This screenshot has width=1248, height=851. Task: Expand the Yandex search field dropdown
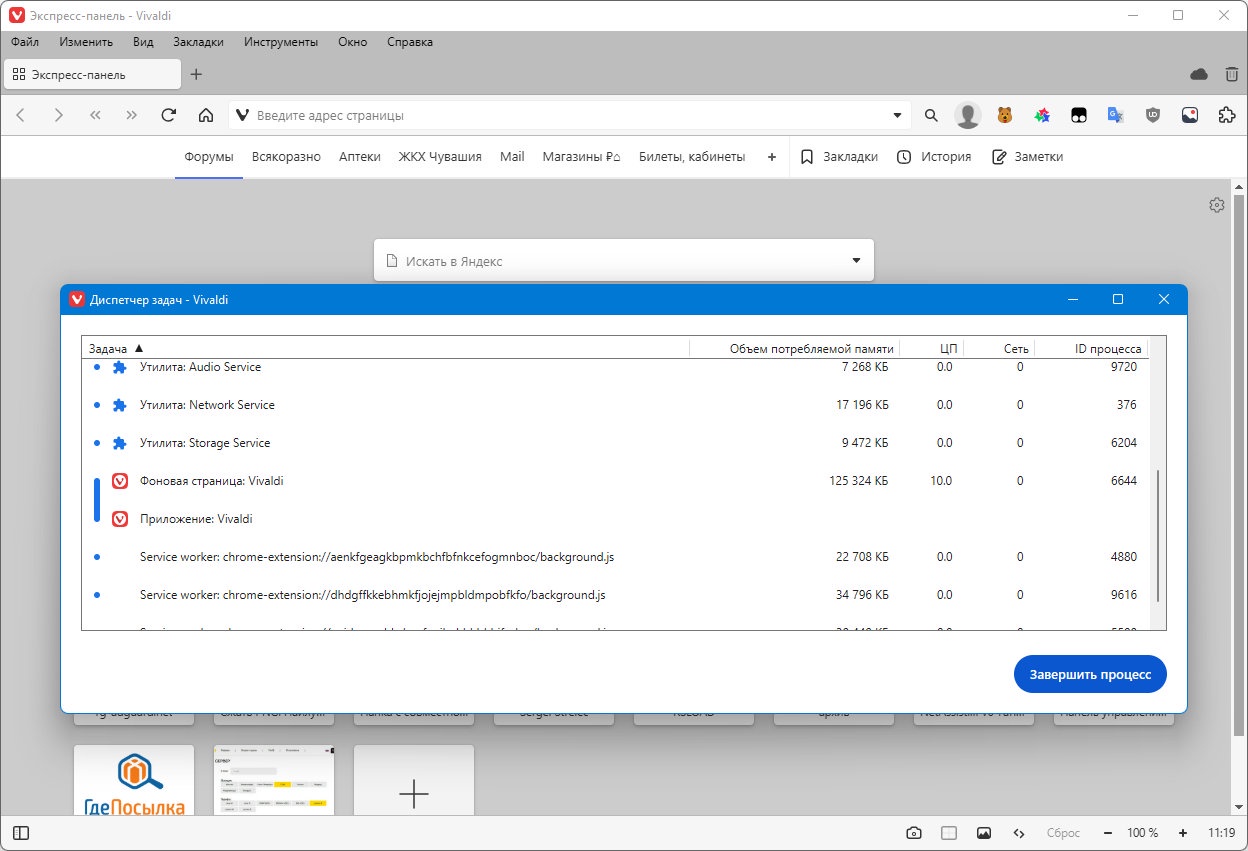(x=856, y=260)
